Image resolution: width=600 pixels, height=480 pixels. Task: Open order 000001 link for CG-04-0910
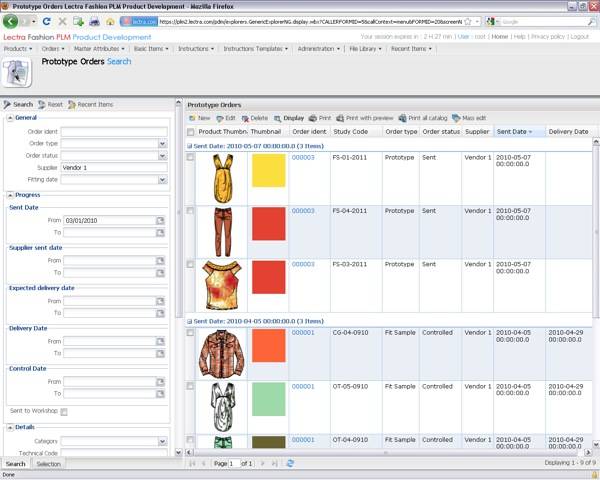303,333
